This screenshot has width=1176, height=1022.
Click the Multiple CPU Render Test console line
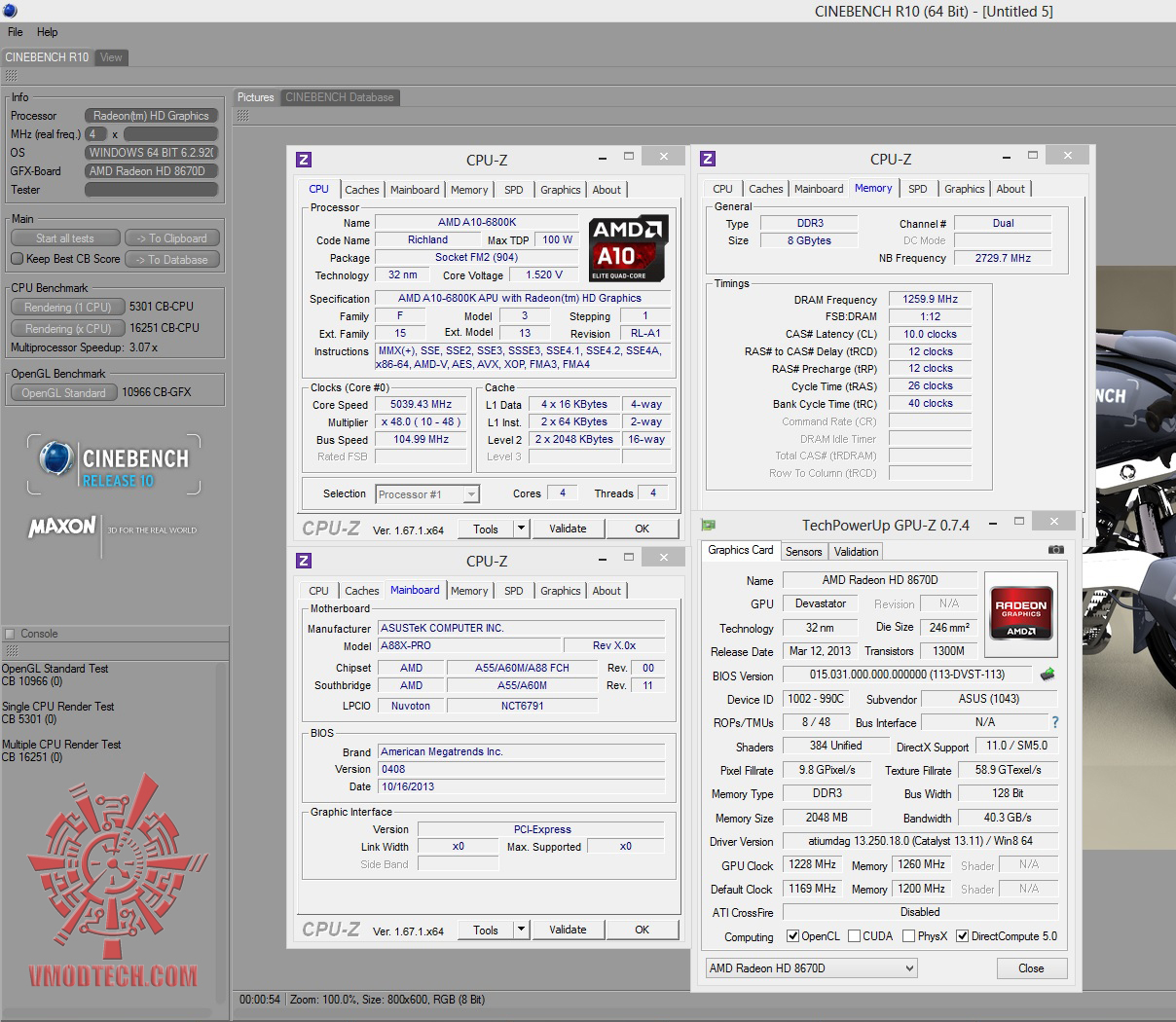(x=61, y=745)
